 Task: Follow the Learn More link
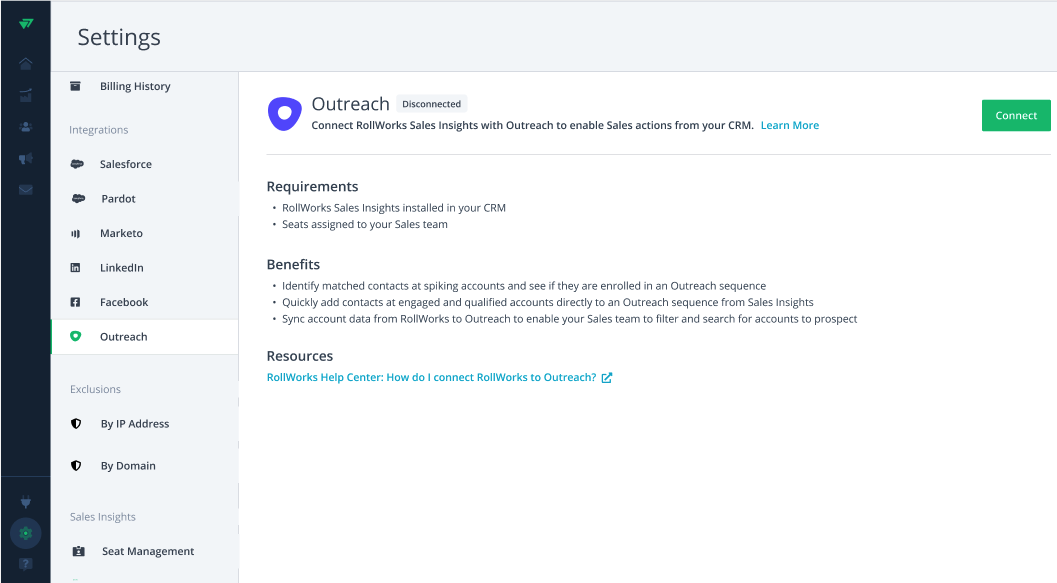pyautogui.click(x=789, y=125)
